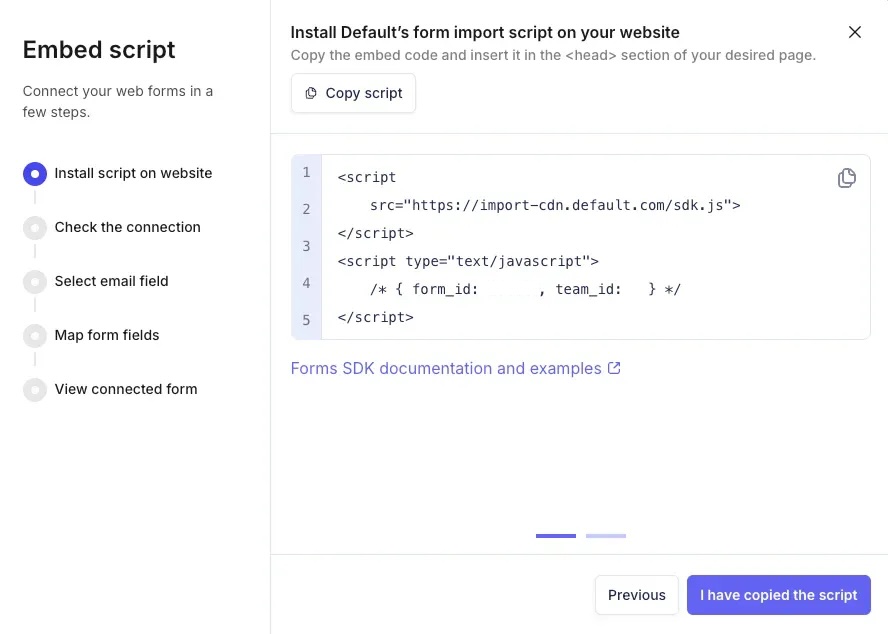Select the Map form fields step
This screenshot has width=888, height=634.
(x=107, y=335)
